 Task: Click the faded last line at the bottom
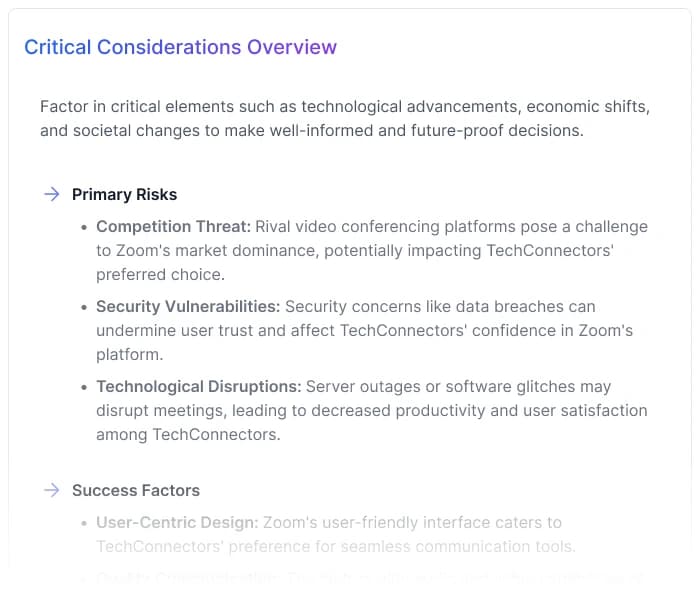(370, 577)
